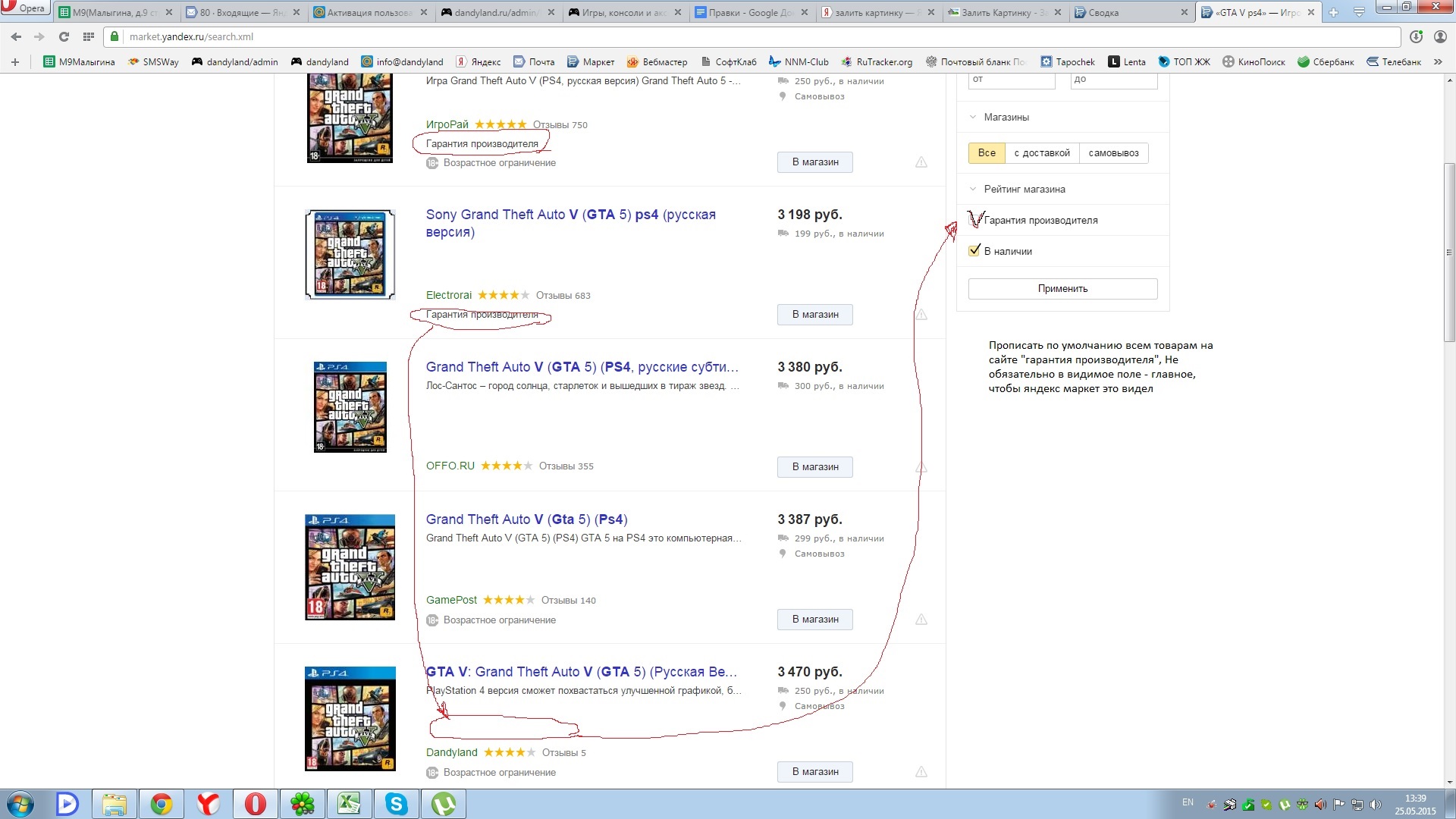The image size is (1456, 819).
Task: Open the Electrorai GTA V cover thumbnail
Action: (x=350, y=255)
